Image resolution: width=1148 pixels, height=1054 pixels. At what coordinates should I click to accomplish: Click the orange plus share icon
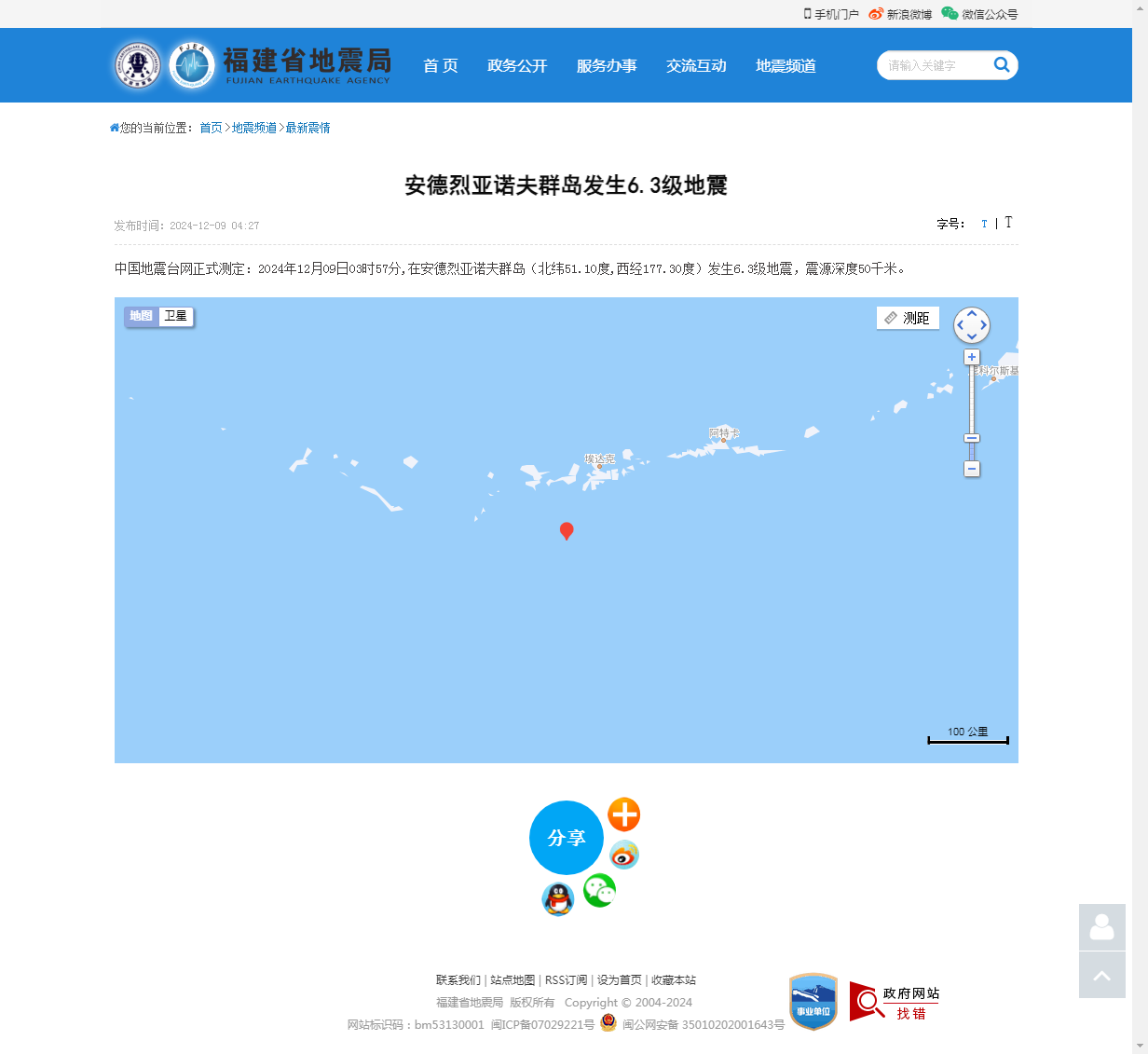coord(624,814)
